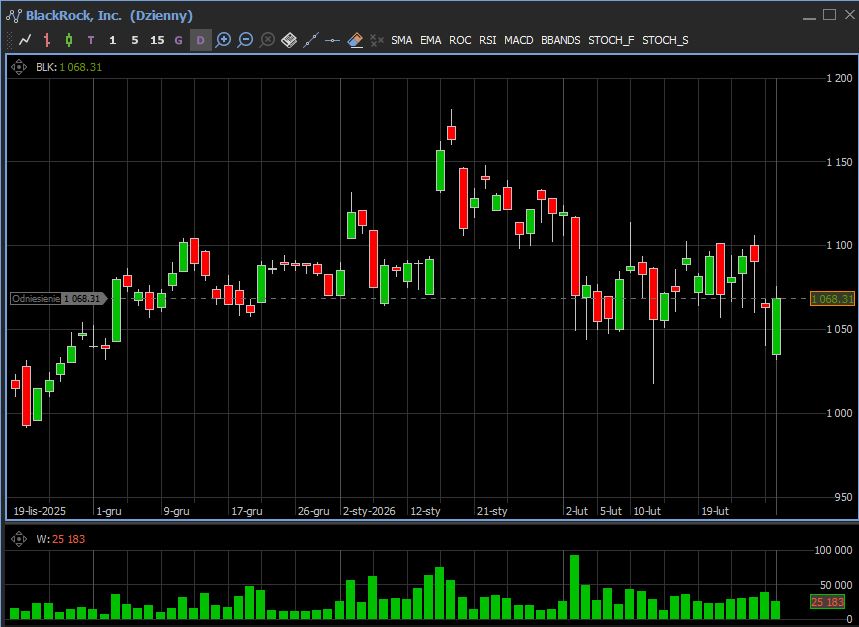This screenshot has width=859, height=627.
Task: Enable the RSI indicator
Action: coord(487,40)
